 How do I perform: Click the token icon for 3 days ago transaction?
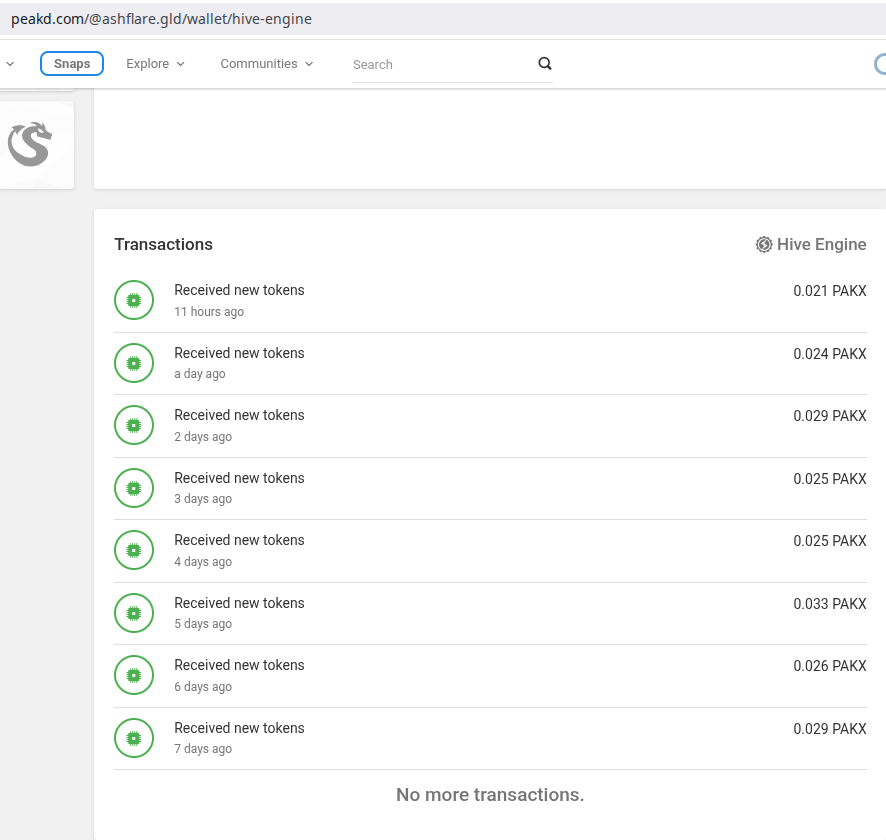click(134, 488)
